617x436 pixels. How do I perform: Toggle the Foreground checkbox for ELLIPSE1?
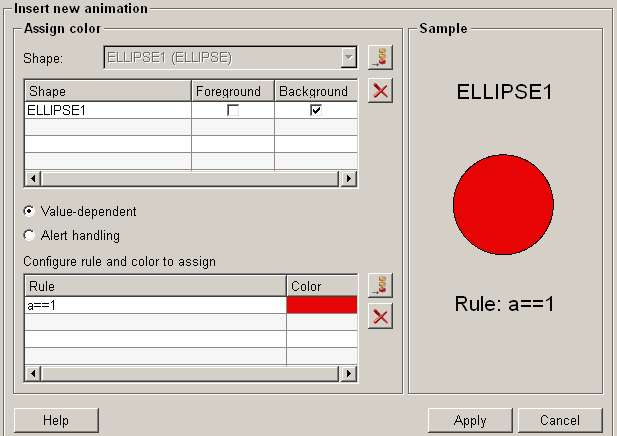coord(233,110)
